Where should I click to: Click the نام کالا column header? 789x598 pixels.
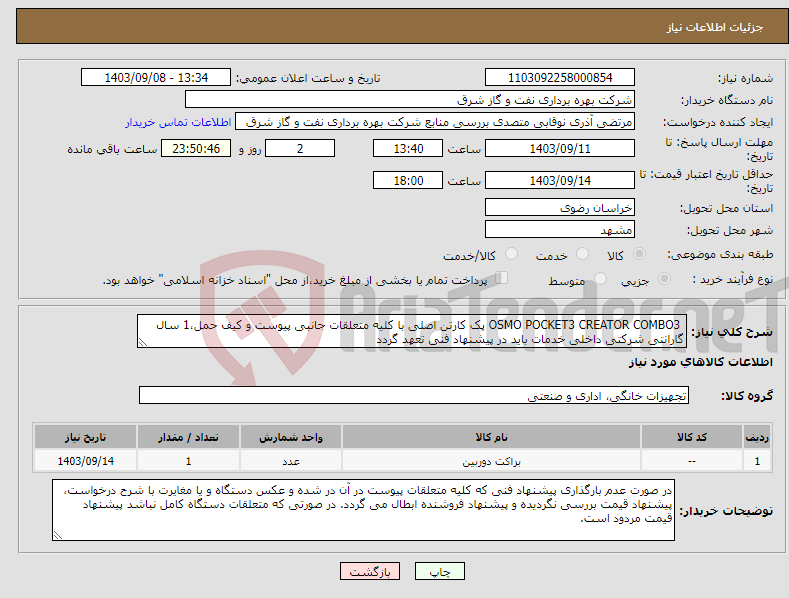tap(491, 437)
